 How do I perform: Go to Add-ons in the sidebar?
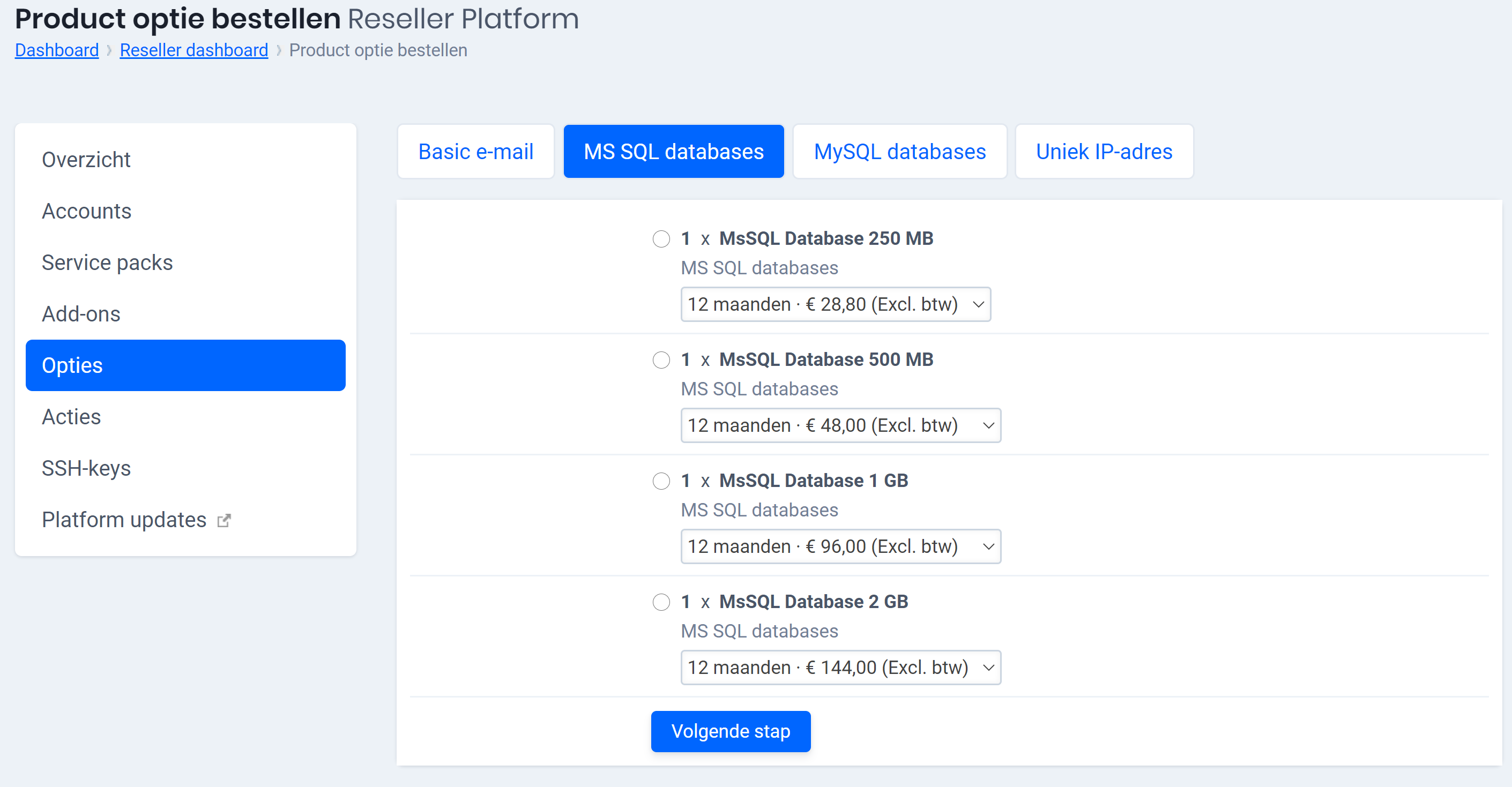[81, 314]
